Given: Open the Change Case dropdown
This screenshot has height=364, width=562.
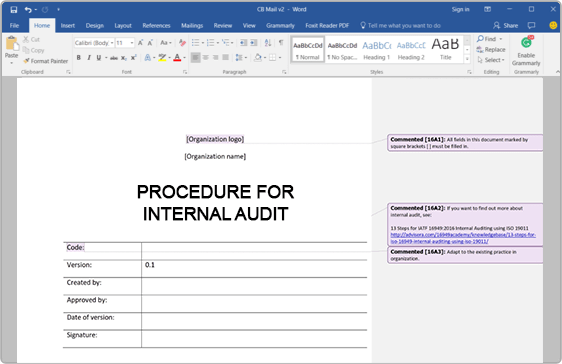Looking at the screenshot, I should tap(166, 43).
